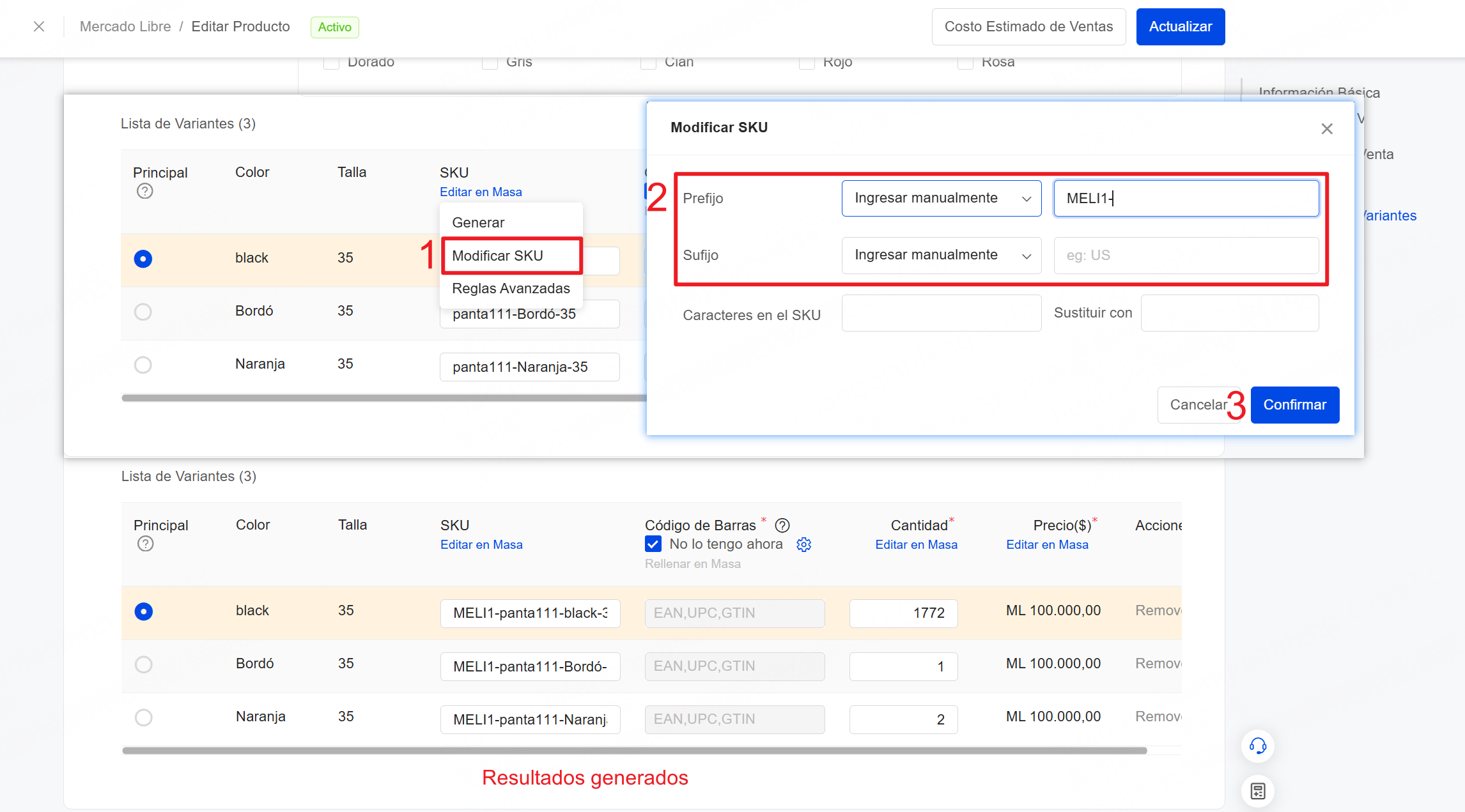The width and height of the screenshot is (1465, 812).
Task: Cancel the Modificar SKU dialog
Action: 1198,404
